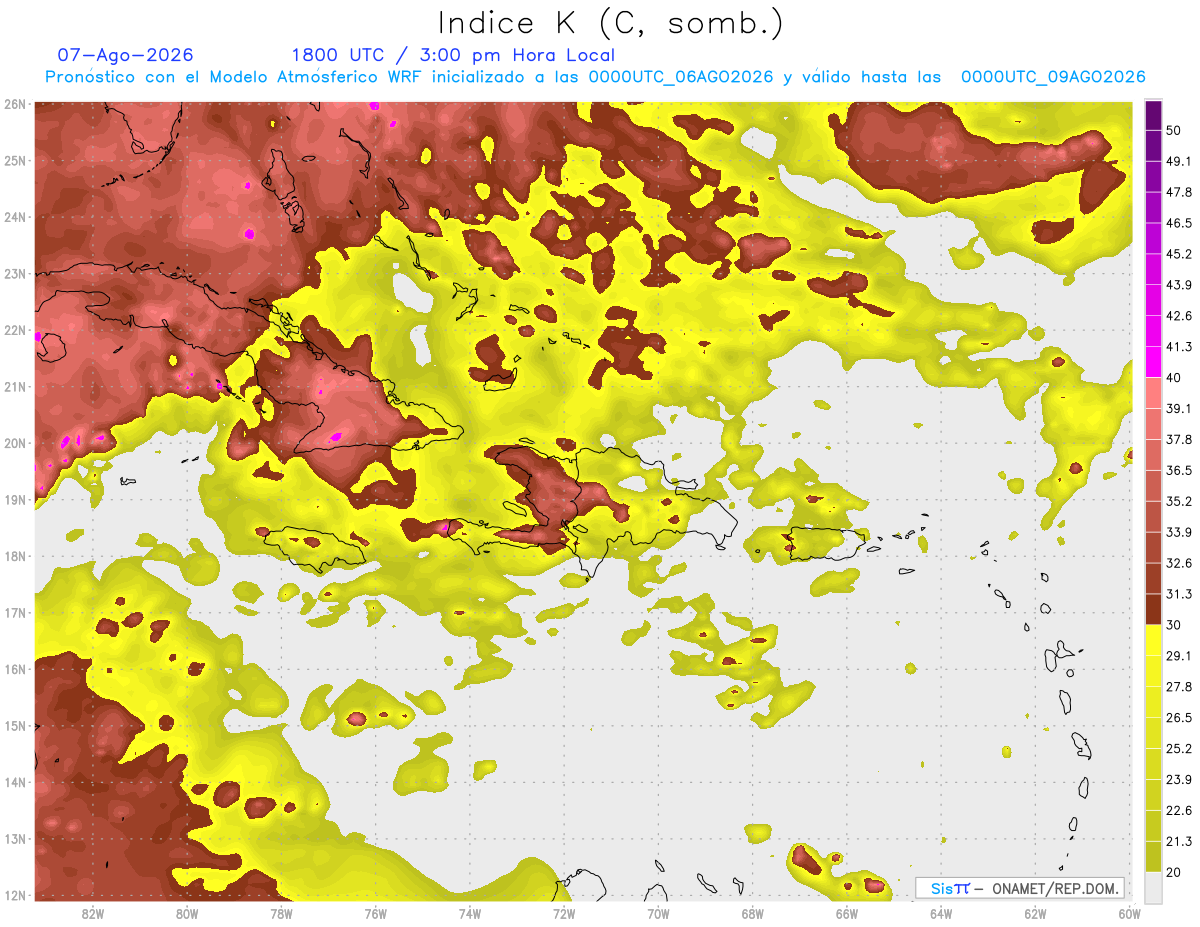The height and width of the screenshot is (927, 1200).
Task: Click the legend value "39.1"
Action: (x=1179, y=408)
